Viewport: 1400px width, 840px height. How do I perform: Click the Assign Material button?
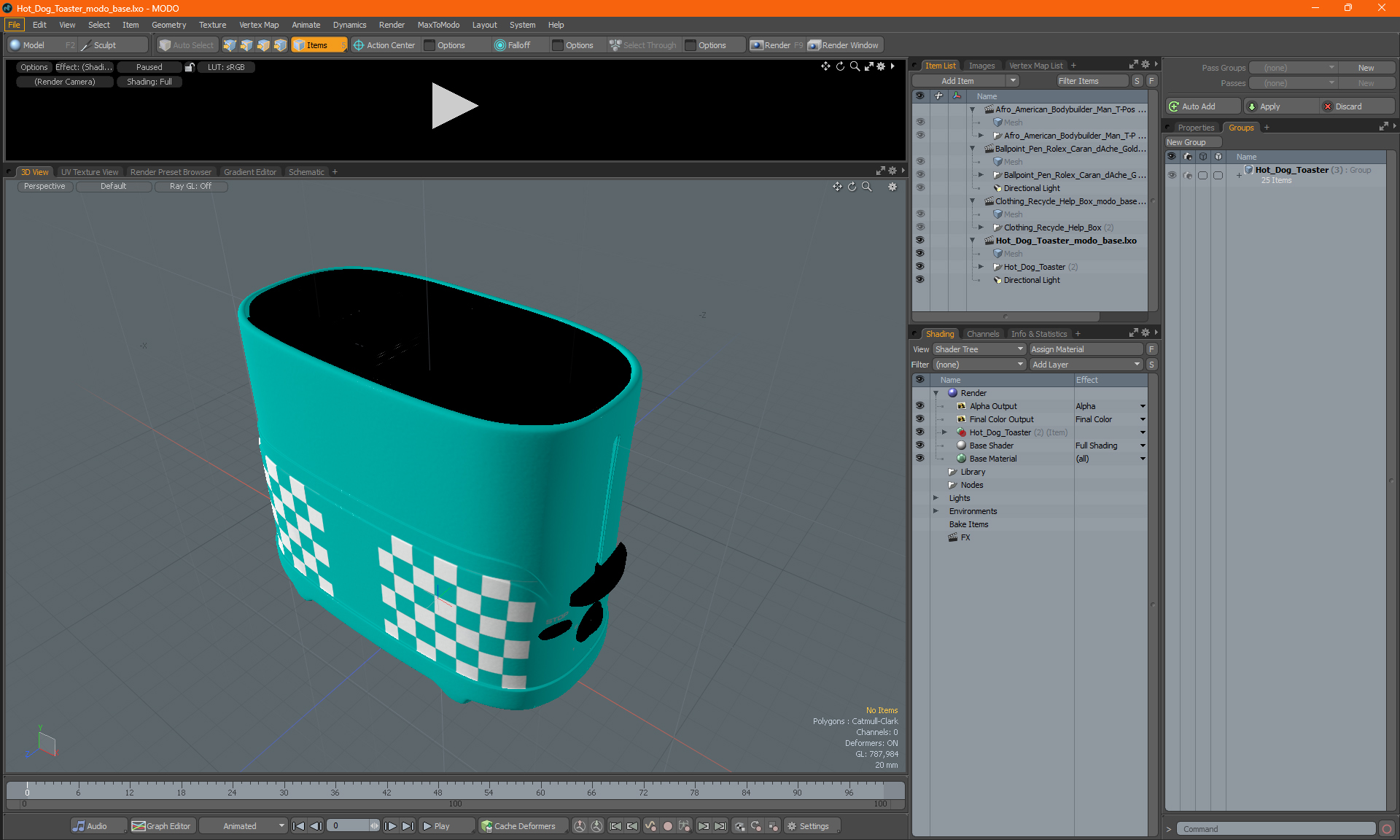[1086, 349]
